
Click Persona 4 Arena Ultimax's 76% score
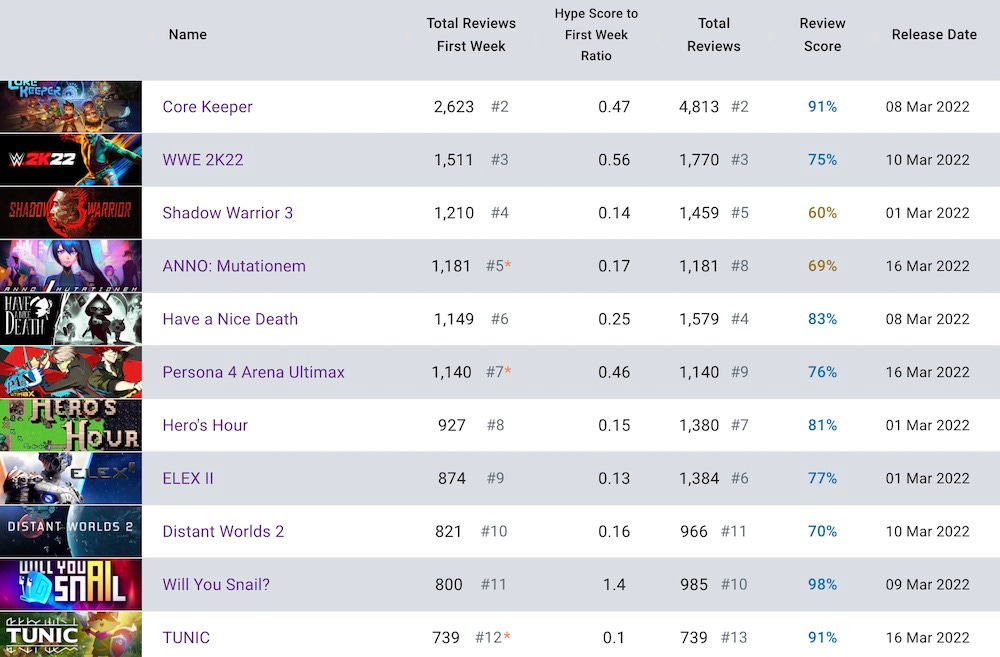click(x=823, y=372)
